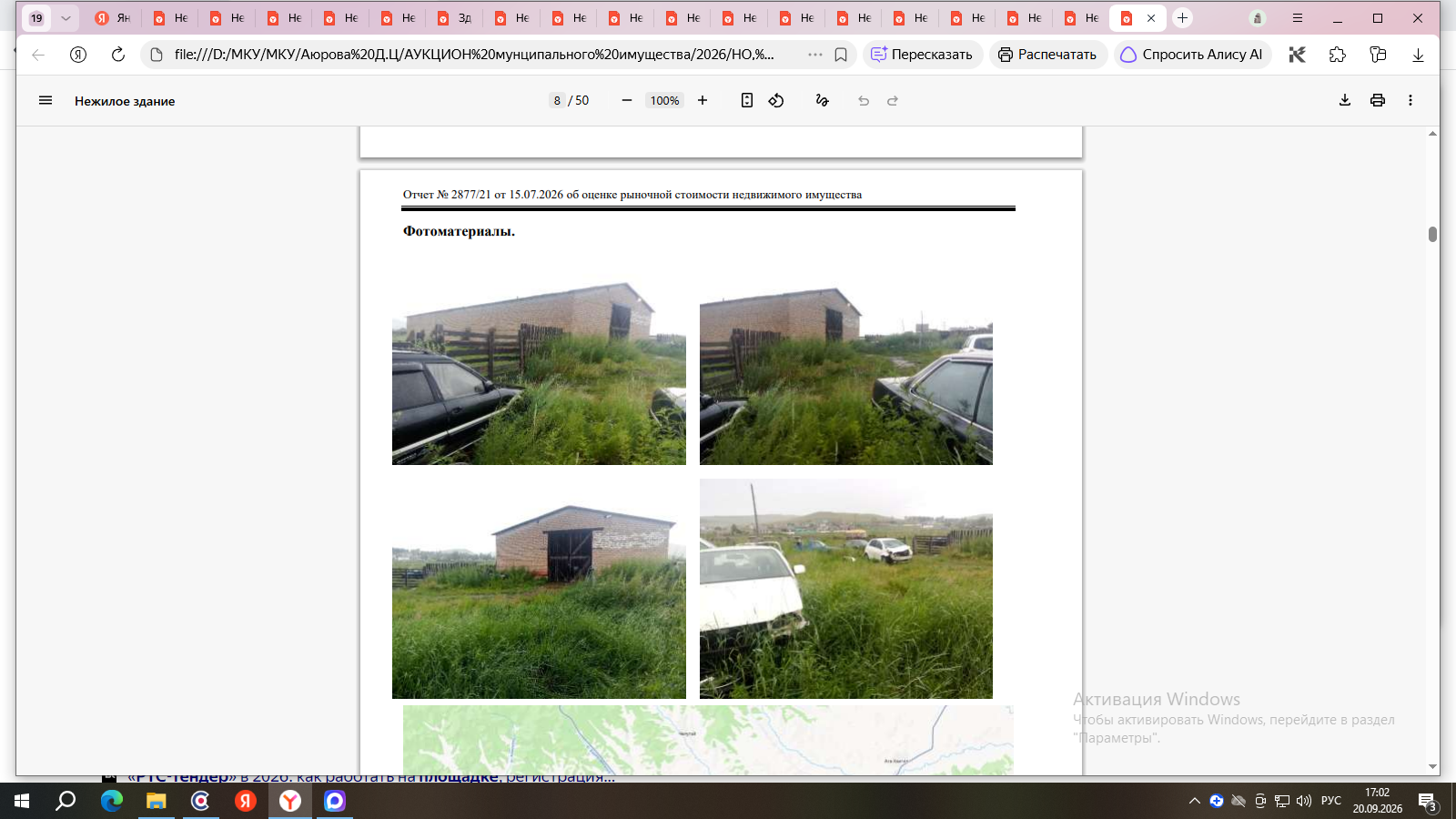
Task: Bookmark this page with the bookmark icon
Action: [x=841, y=55]
